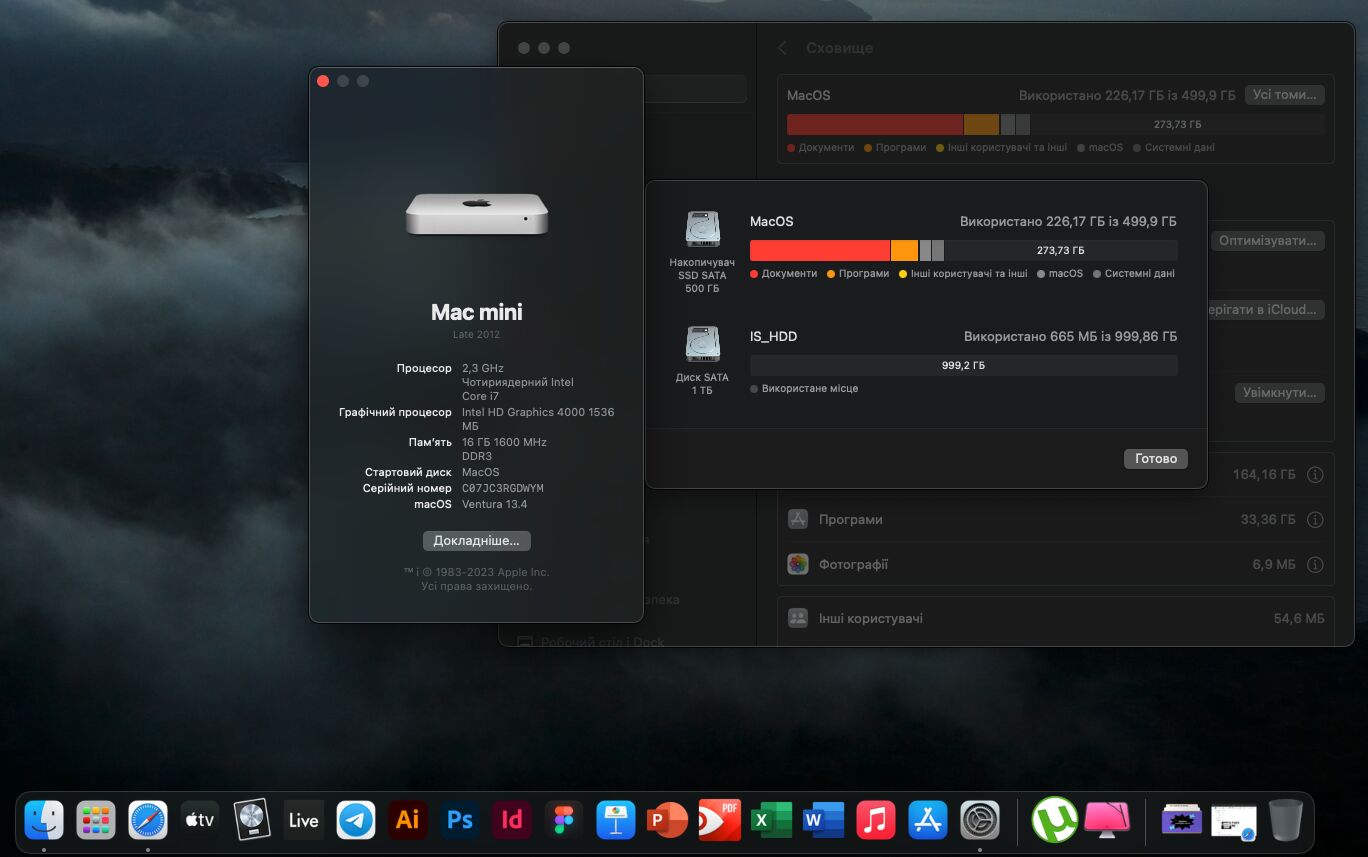Select the MacOS SSD drive icon
The image size is (1368, 857).
pyautogui.click(x=703, y=228)
